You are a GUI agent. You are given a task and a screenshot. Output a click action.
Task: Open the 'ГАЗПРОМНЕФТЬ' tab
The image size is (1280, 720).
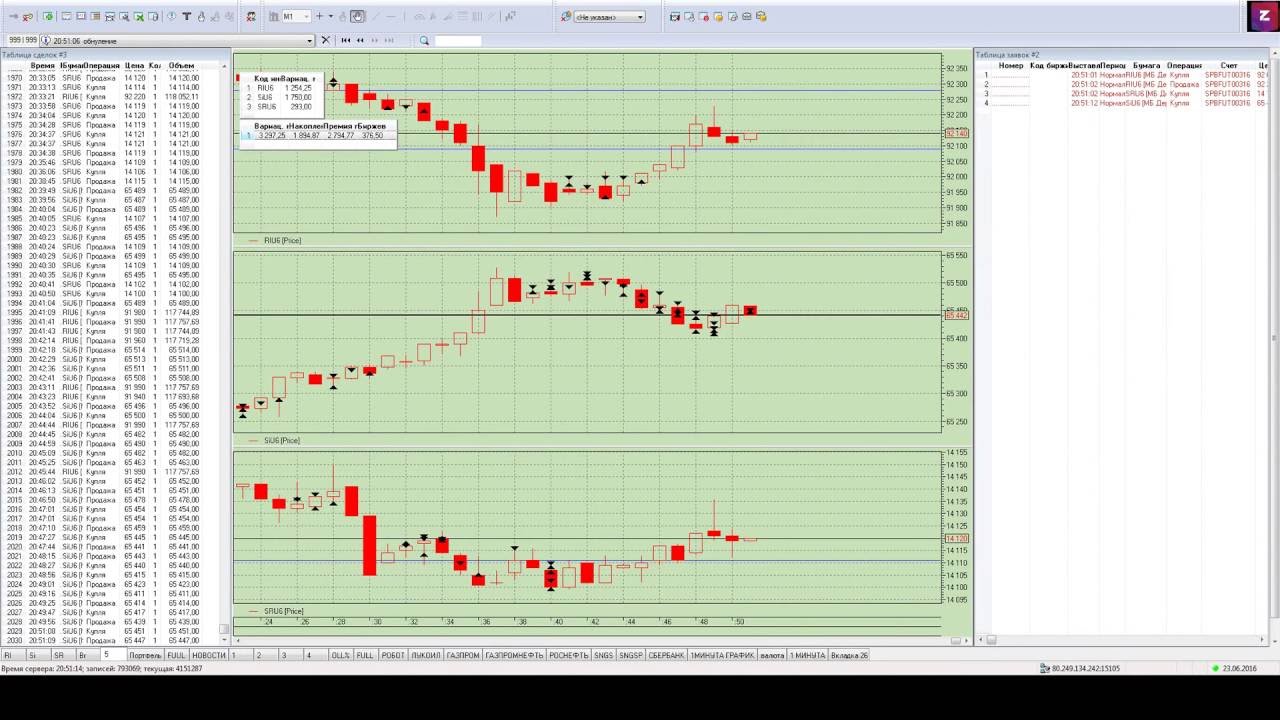pyautogui.click(x=514, y=655)
